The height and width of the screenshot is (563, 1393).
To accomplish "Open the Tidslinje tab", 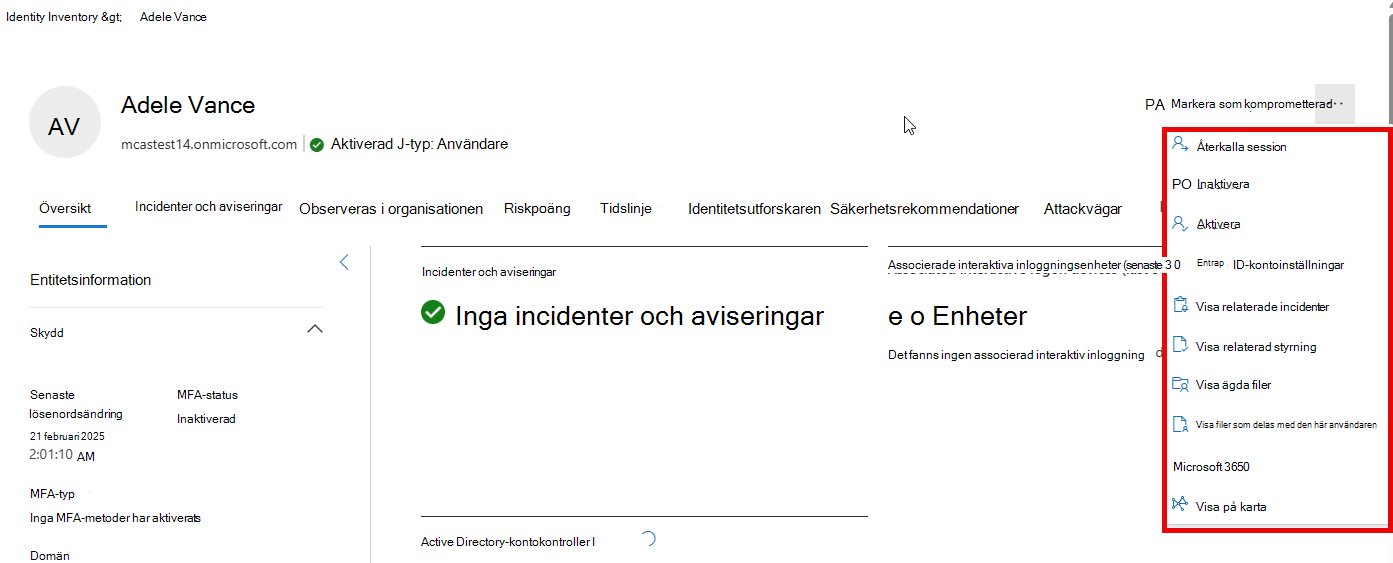I will [626, 208].
